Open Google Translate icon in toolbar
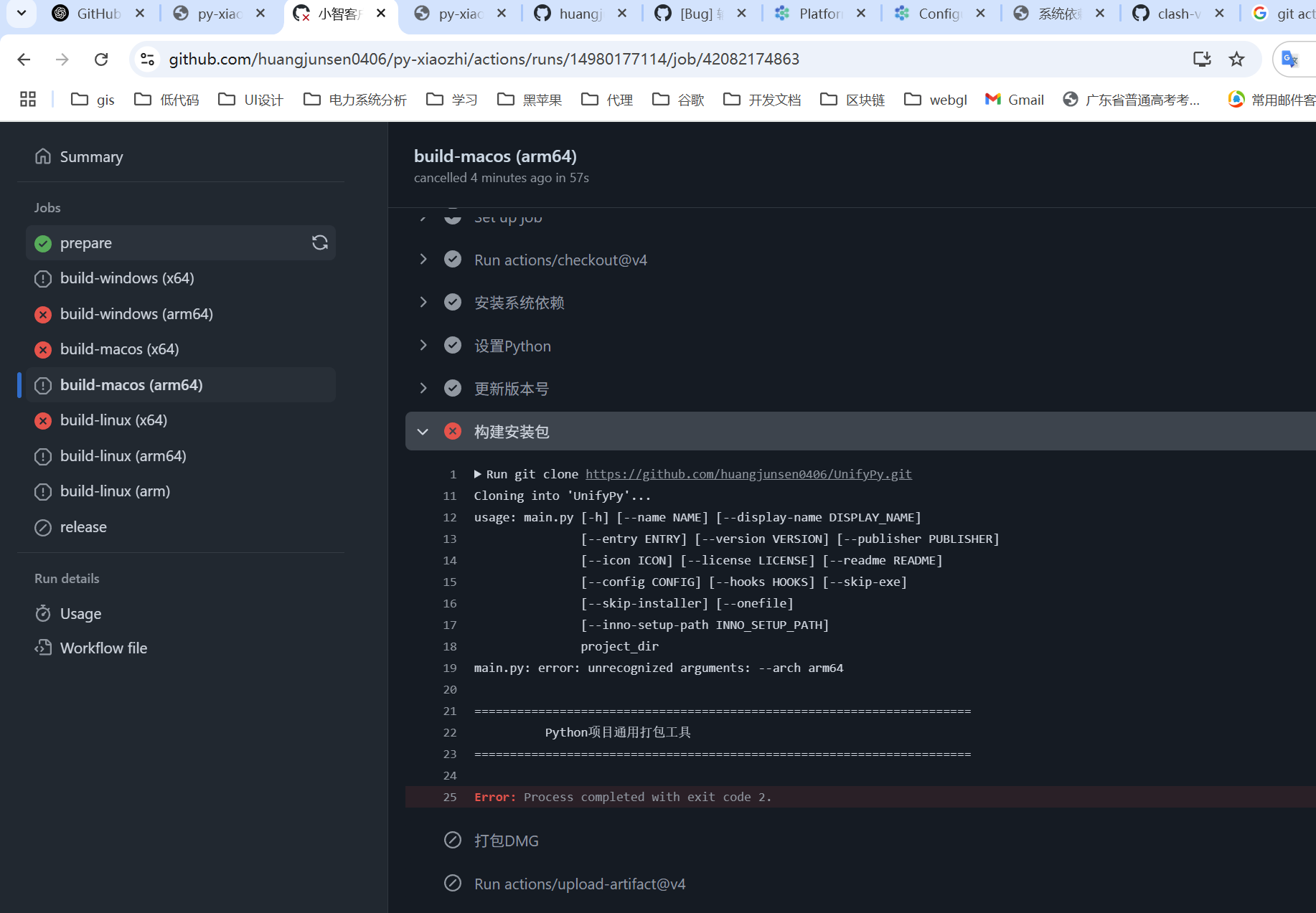Image resolution: width=1316 pixels, height=913 pixels. [x=1289, y=60]
